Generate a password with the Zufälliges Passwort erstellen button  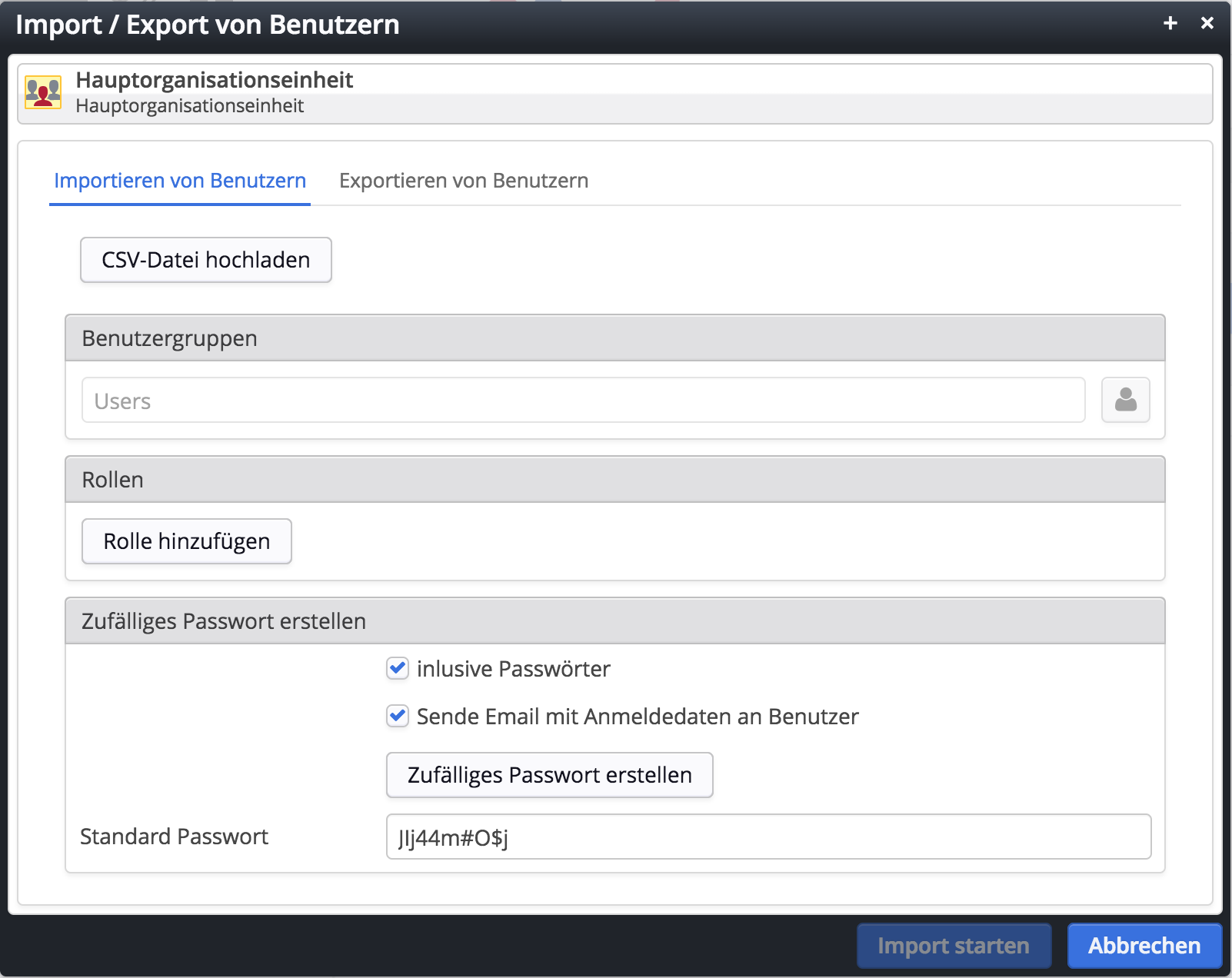[x=549, y=775]
